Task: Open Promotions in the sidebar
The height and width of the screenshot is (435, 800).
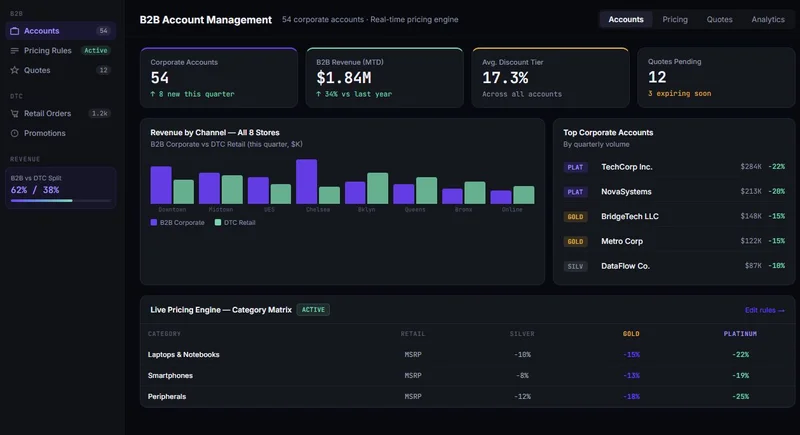Action: pyautogui.click(x=61, y=133)
